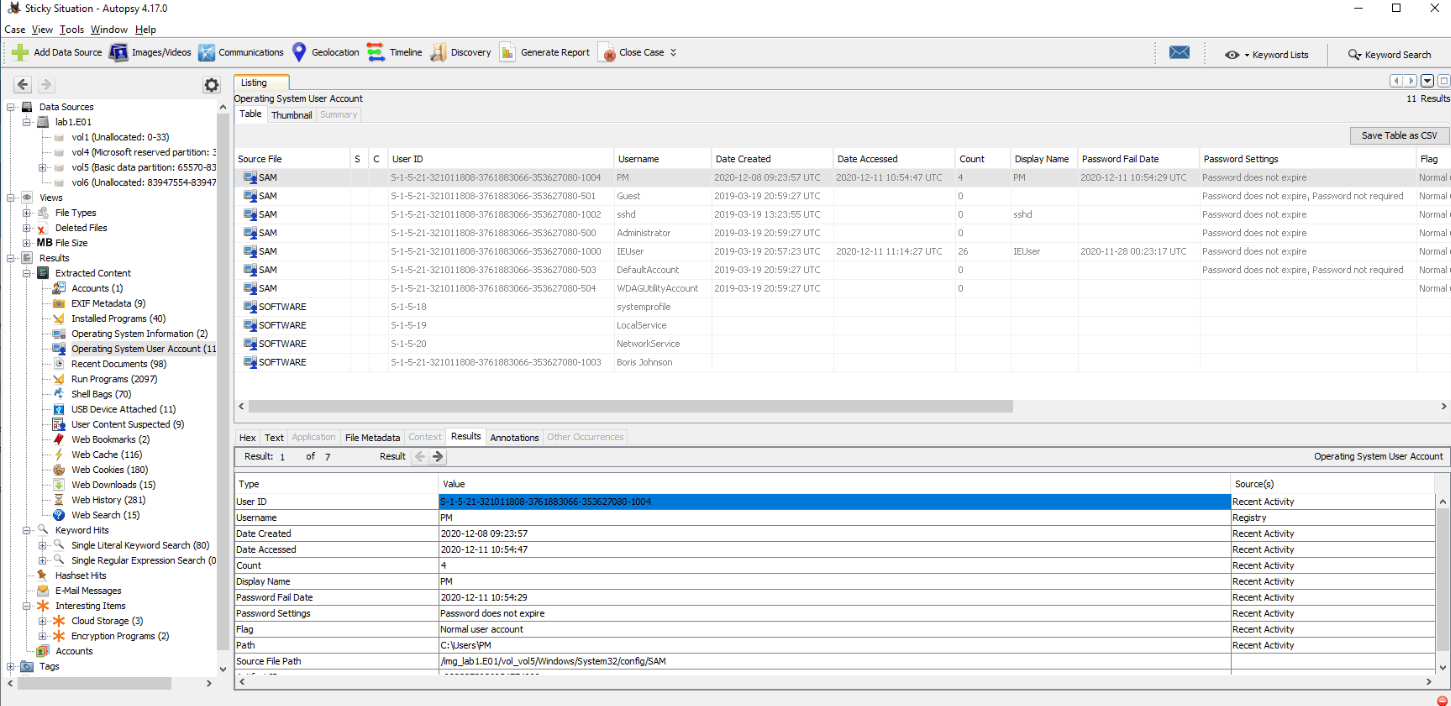Select Web Cookies (180) tree item
The width and height of the screenshot is (1451, 706).
pyautogui.click(x=109, y=470)
